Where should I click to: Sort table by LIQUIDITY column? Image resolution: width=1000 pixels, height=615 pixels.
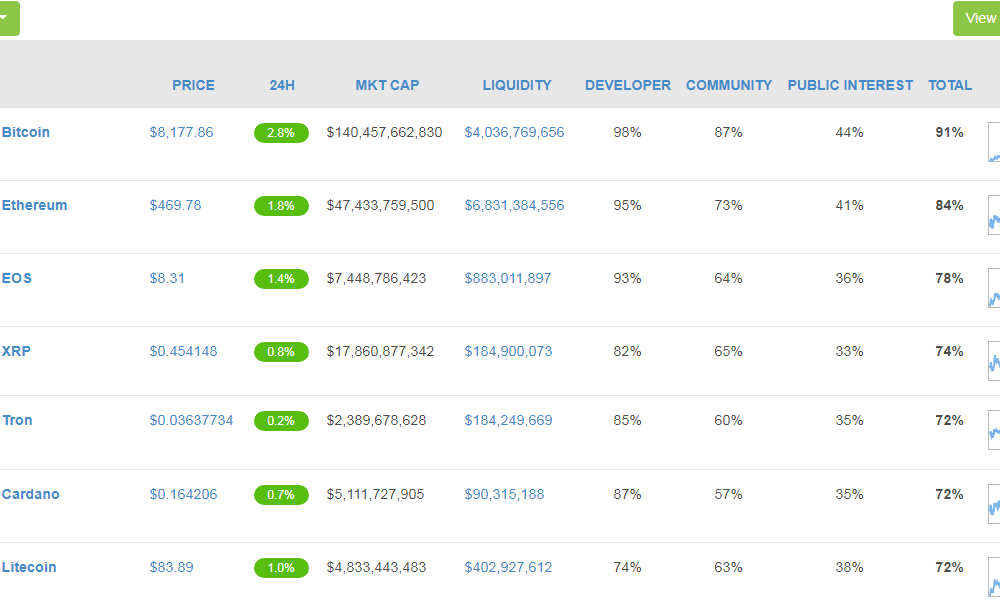click(517, 85)
